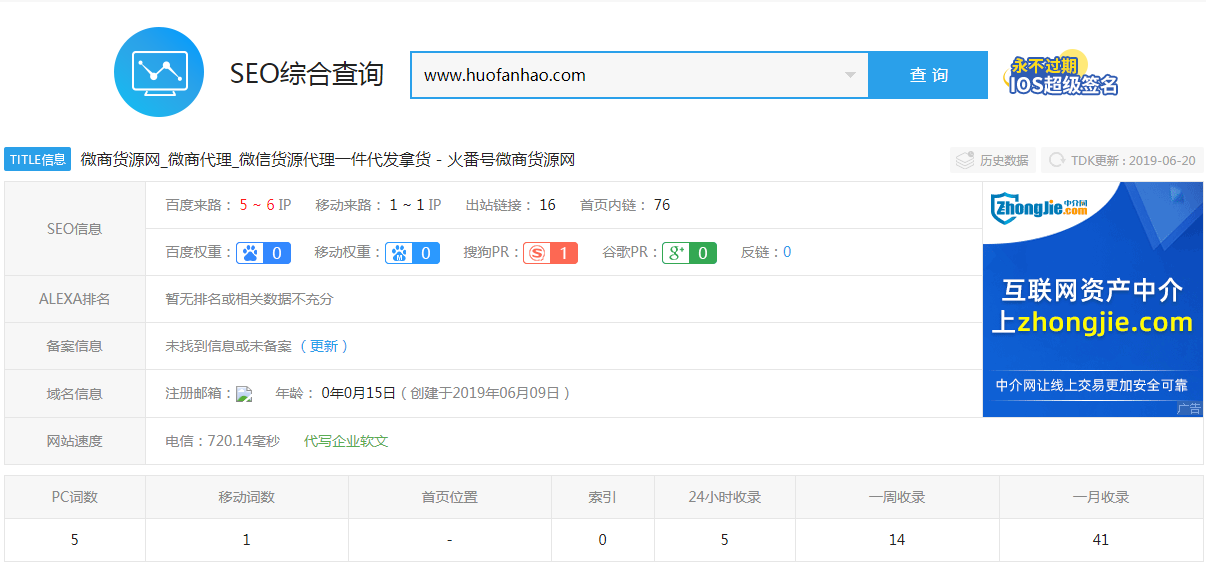This screenshot has height=563, width=1206.
Task: Open the domain input dropdown arrow
Action: (x=850, y=75)
